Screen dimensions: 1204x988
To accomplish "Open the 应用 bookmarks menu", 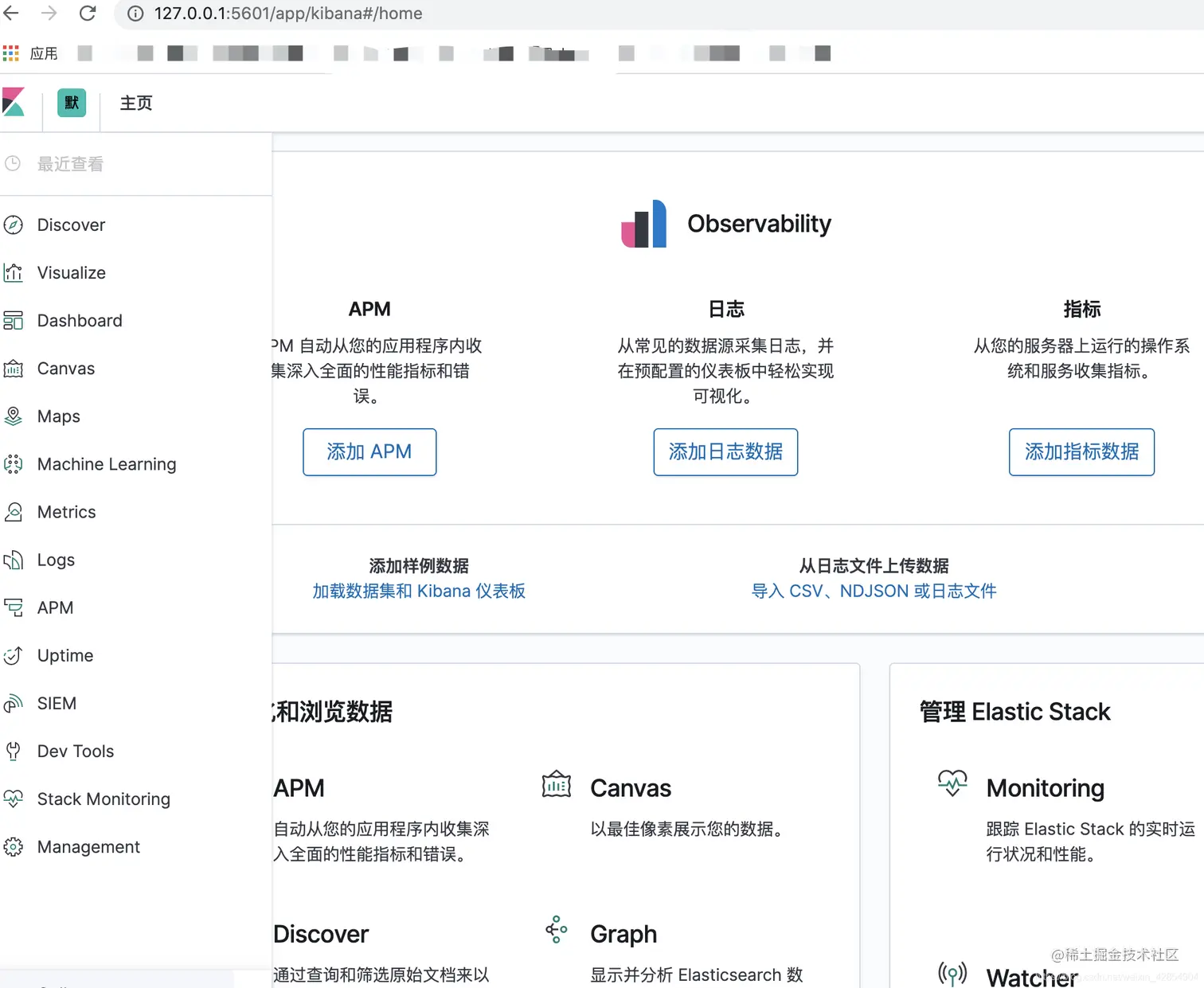I will [x=30, y=53].
